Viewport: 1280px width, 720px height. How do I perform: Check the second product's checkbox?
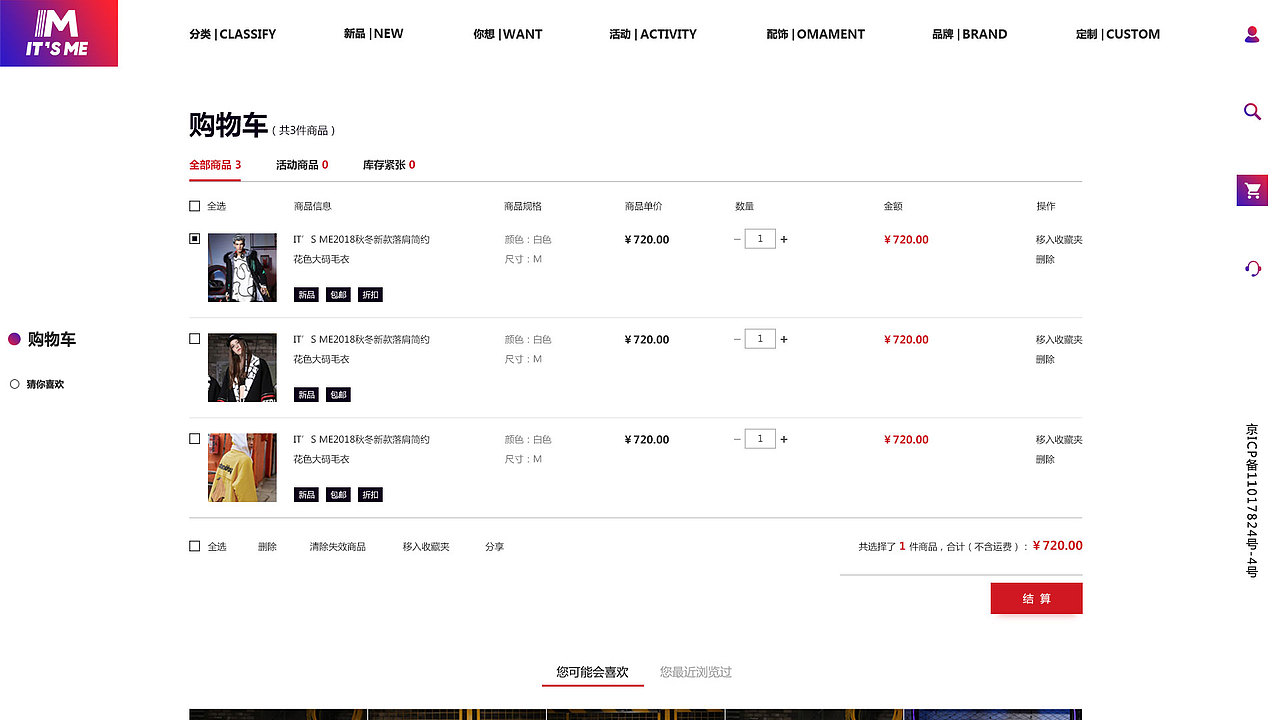(x=194, y=339)
